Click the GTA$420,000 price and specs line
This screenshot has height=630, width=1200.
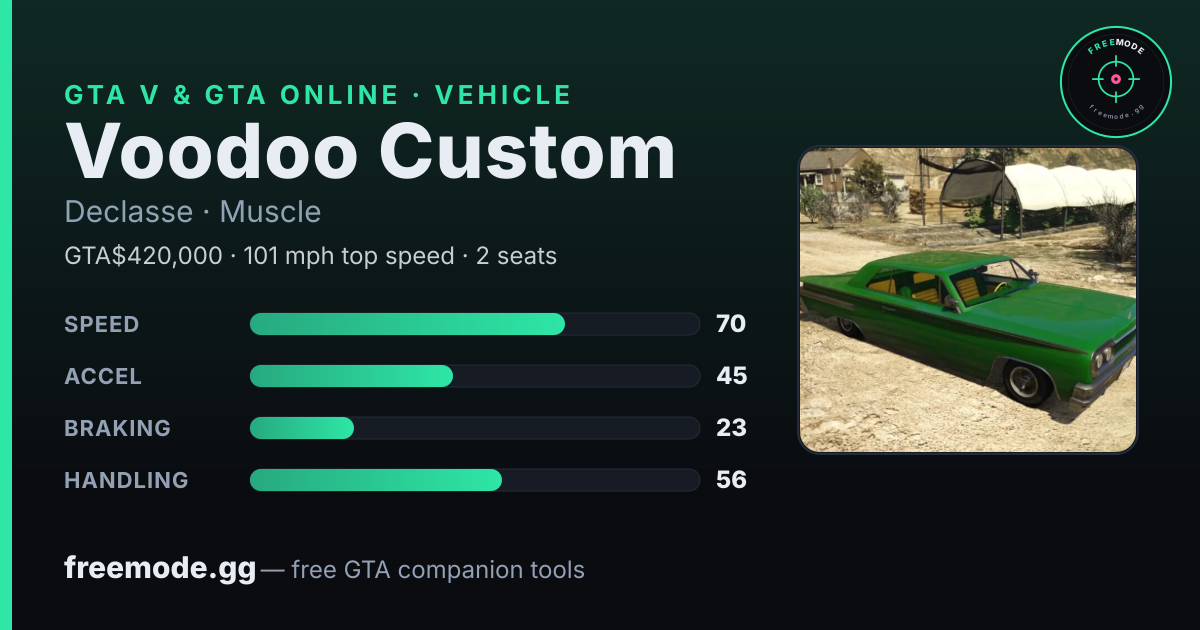coord(311,256)
